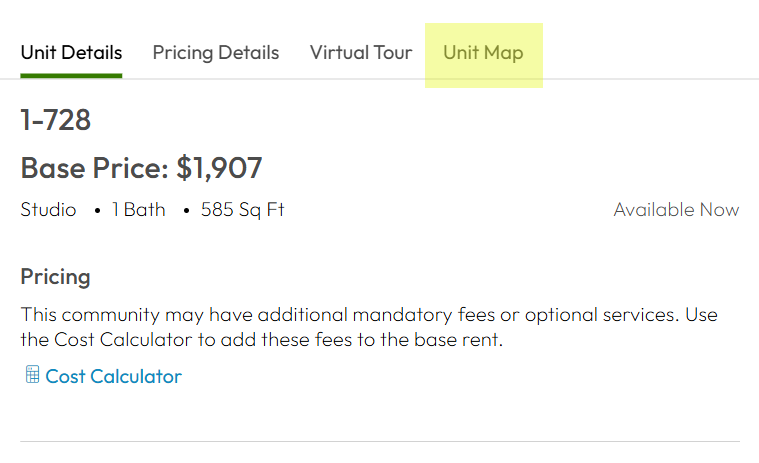
Task: Click the first line of the fees notice
Action: pyautogui.click(x=369, y=314)
